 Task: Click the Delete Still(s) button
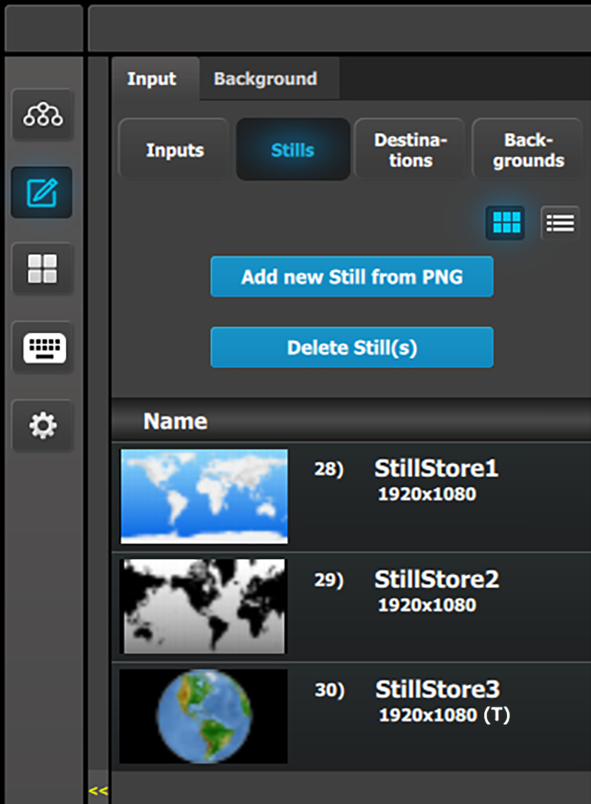pos(352,348)
